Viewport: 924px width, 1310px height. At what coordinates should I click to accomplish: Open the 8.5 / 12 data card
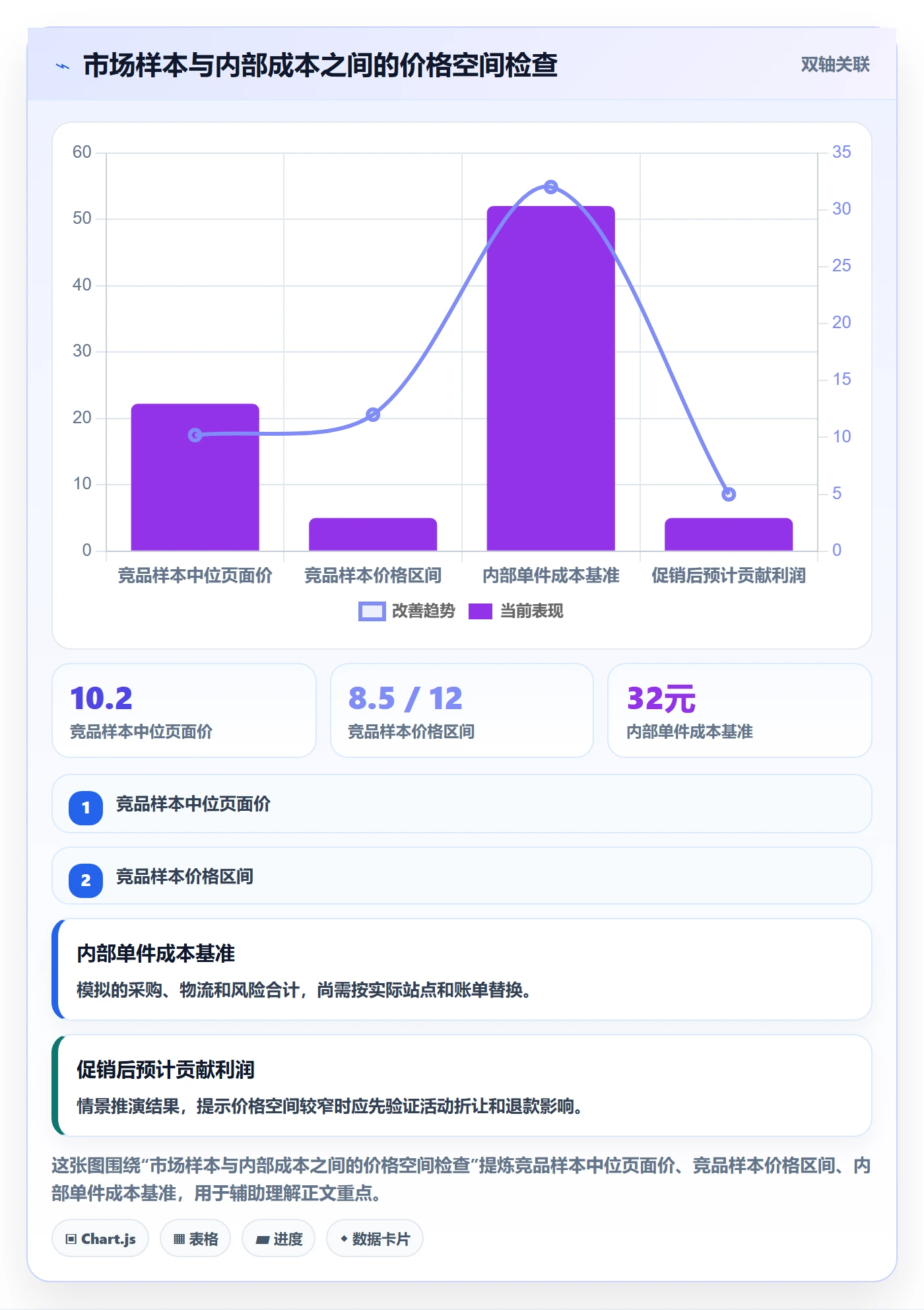pyautogui.click(x=462, y=710)
